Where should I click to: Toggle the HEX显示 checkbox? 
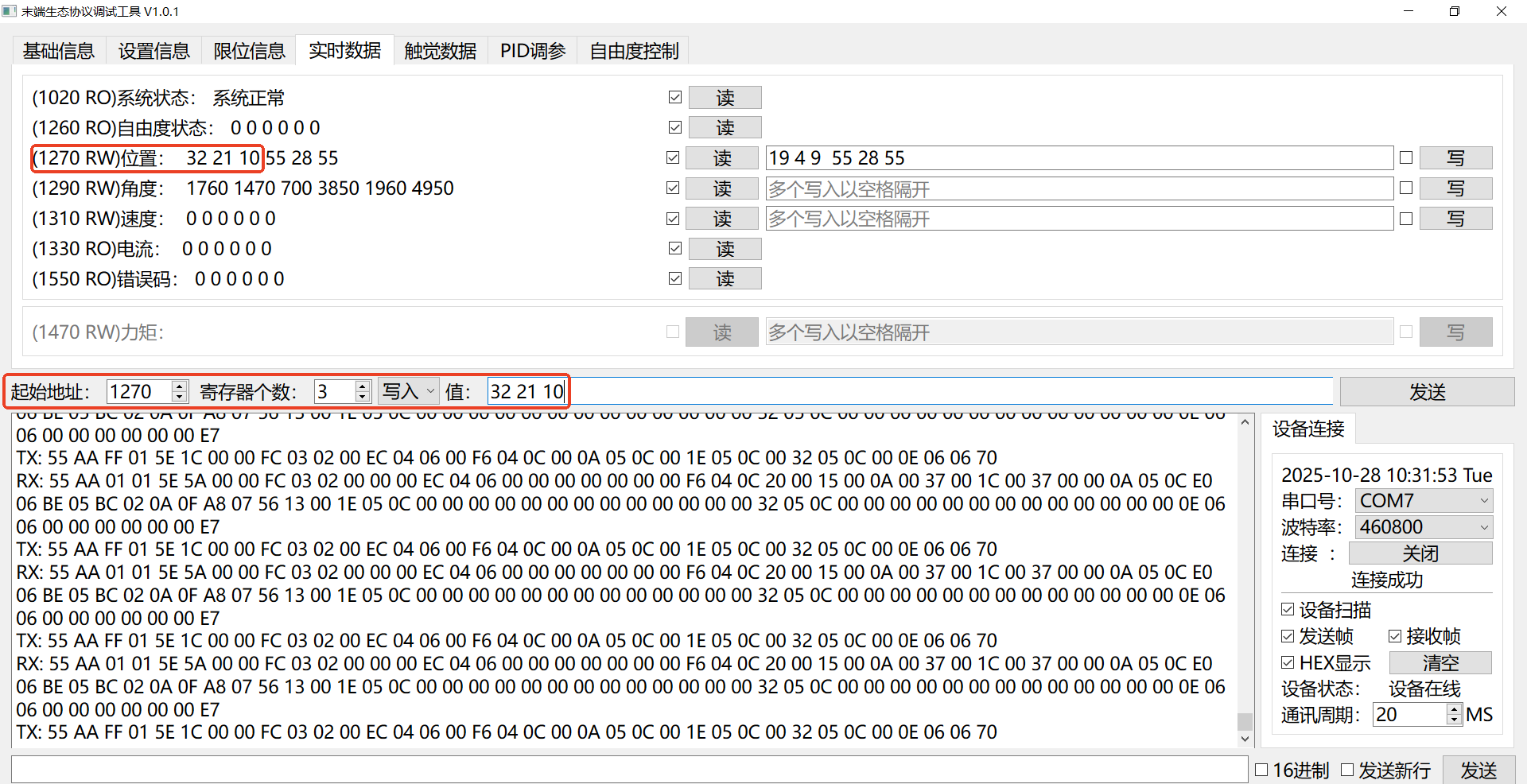pyautogui.click(x=1288, y=662)
